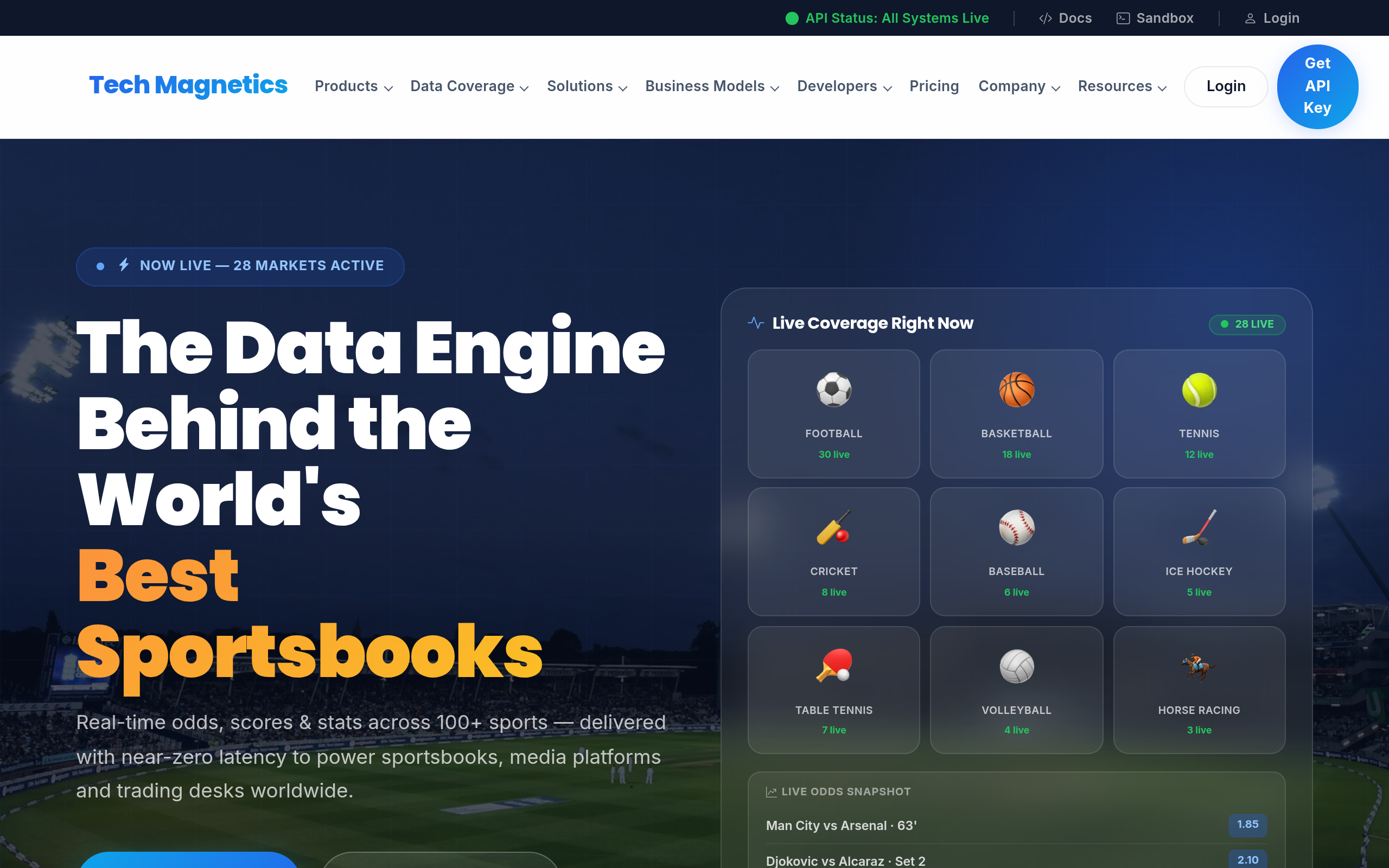Viewport: 1389px width, 868px height.
Task: Click Djokovic vs Alcaraz match row
Action: pyautogui.click(x=1016, y=859)
